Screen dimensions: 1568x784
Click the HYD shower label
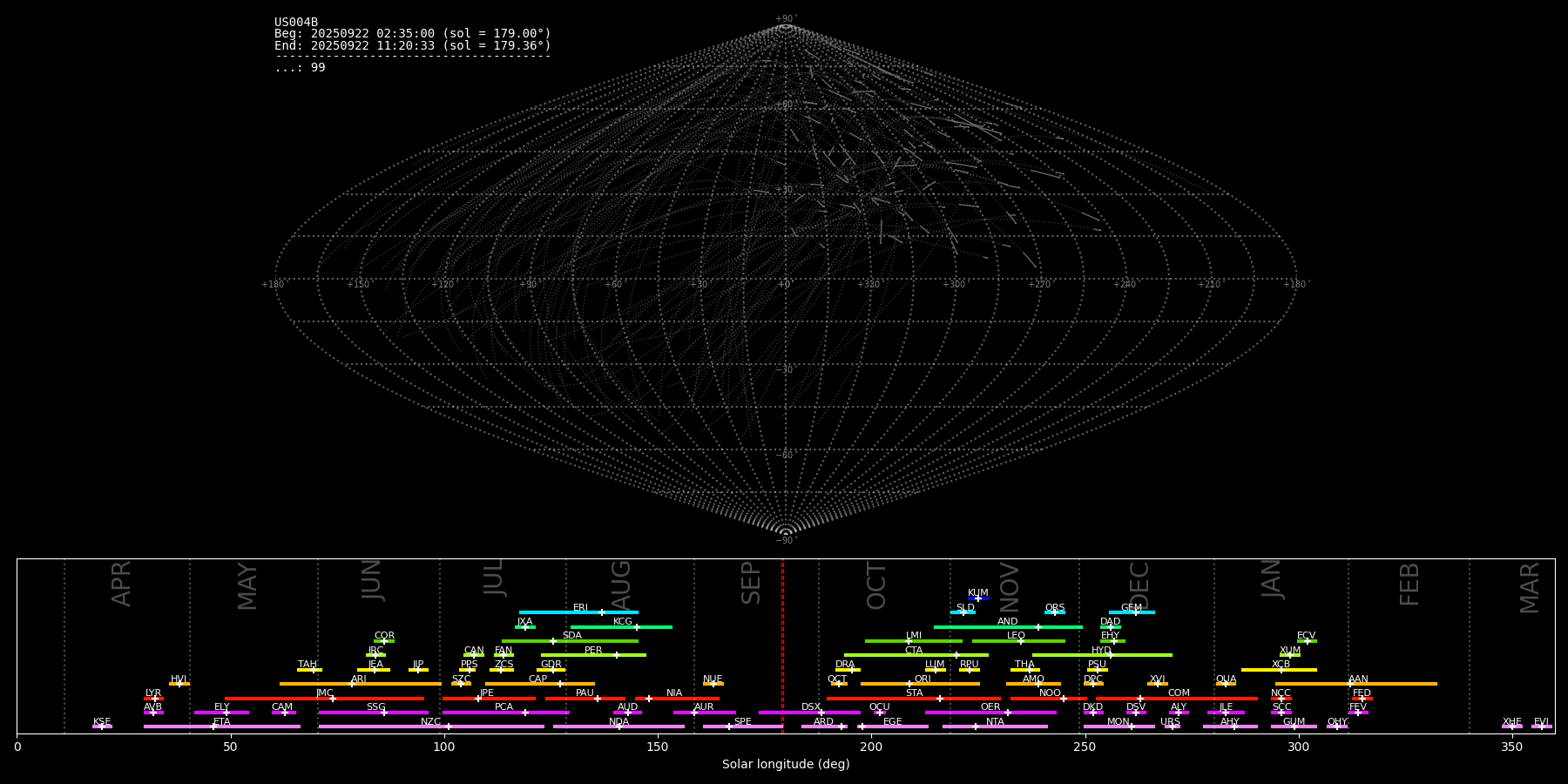tap(1101, 651)
